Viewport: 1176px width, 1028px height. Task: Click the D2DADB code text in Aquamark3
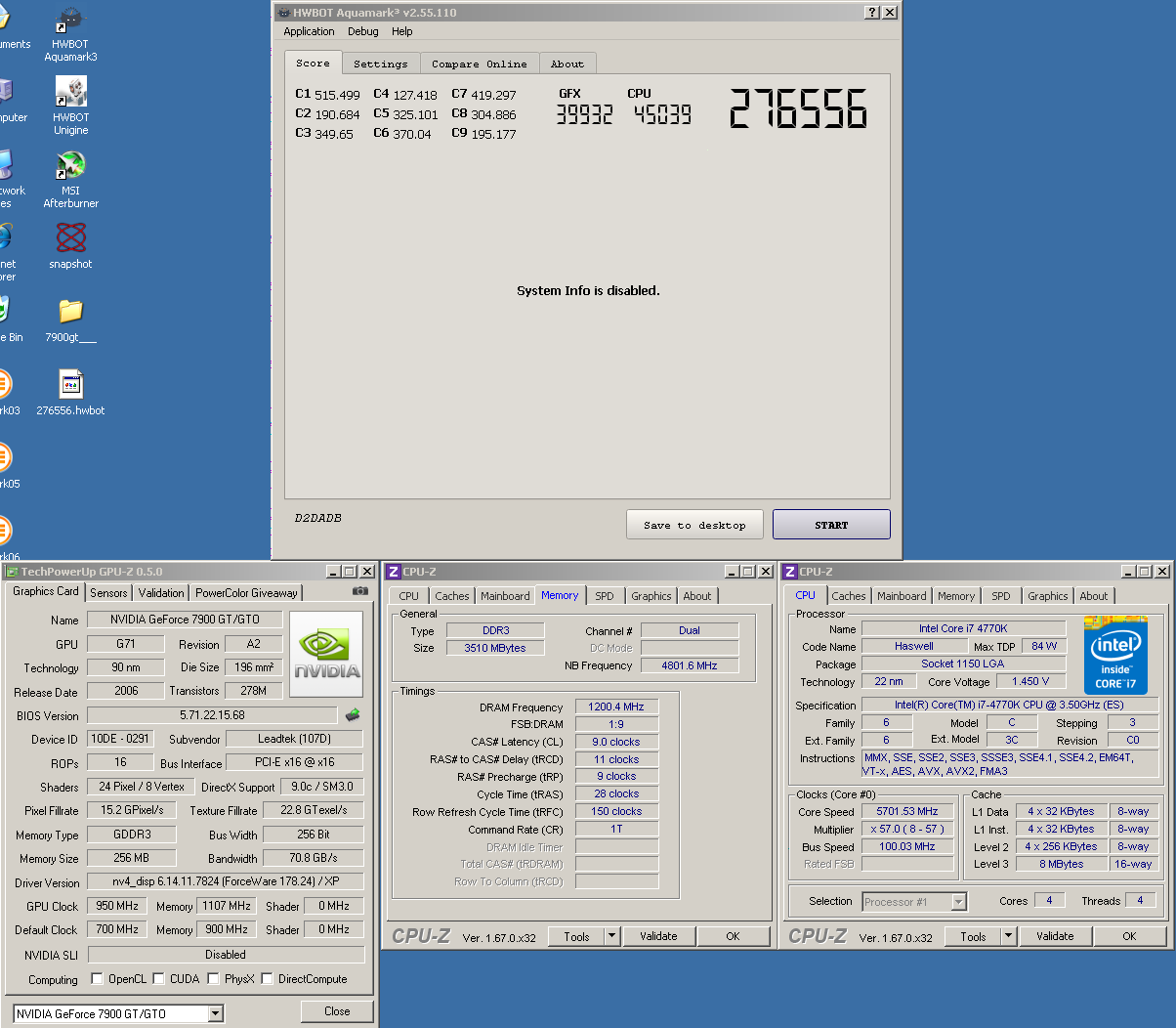(318, 518)
